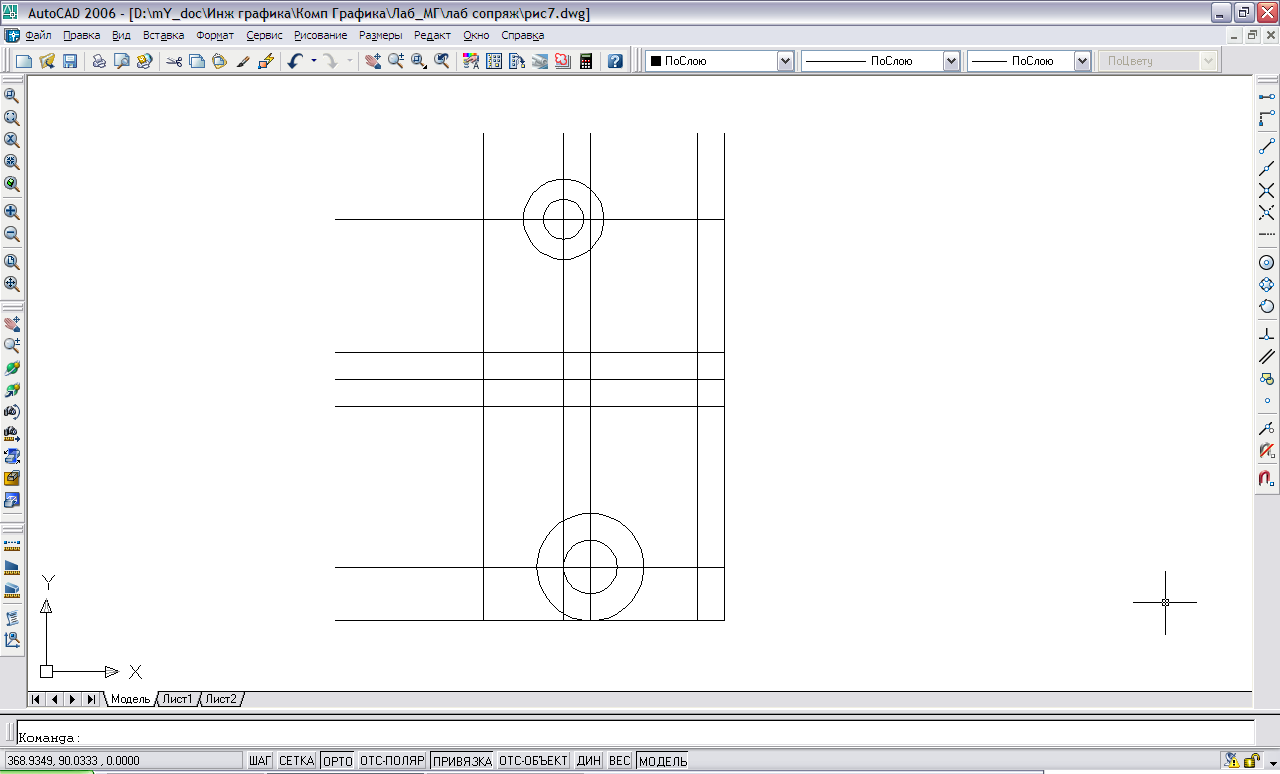
Task: Toggle ОРТО ortho mode
Action: pos(338,762)
